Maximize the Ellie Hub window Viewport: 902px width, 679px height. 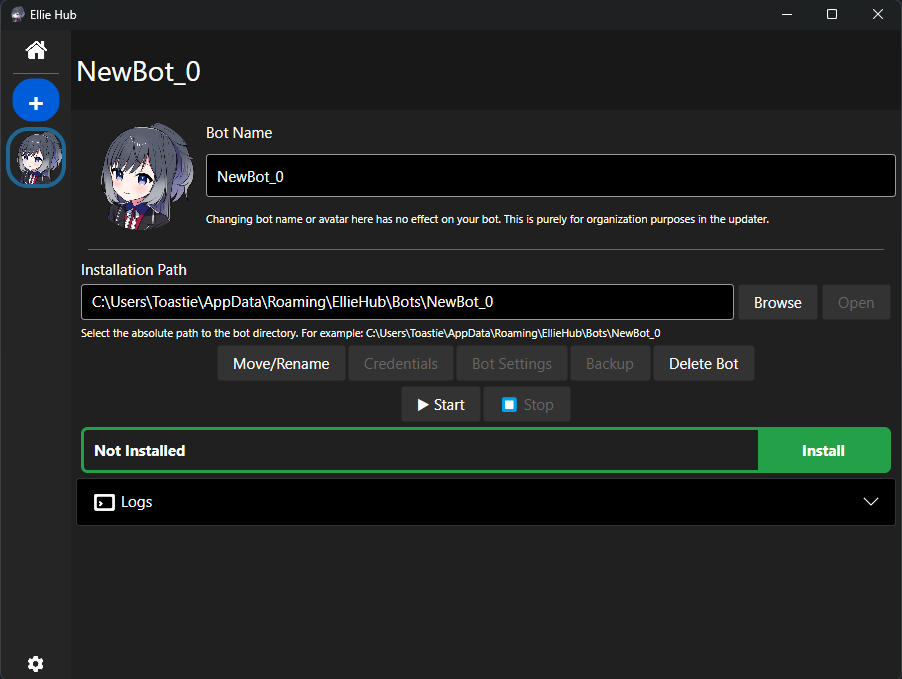[x=832, y=14]
